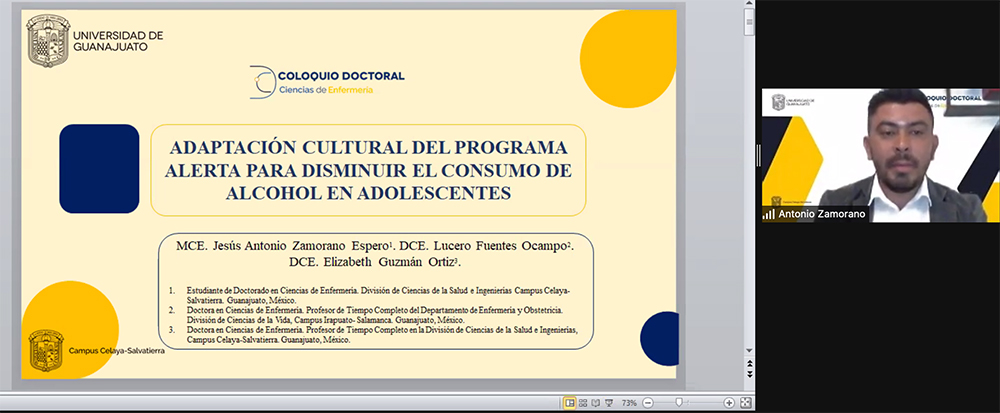
Task: Open Slide Sorter view
Action: click(x=584, y=403)
